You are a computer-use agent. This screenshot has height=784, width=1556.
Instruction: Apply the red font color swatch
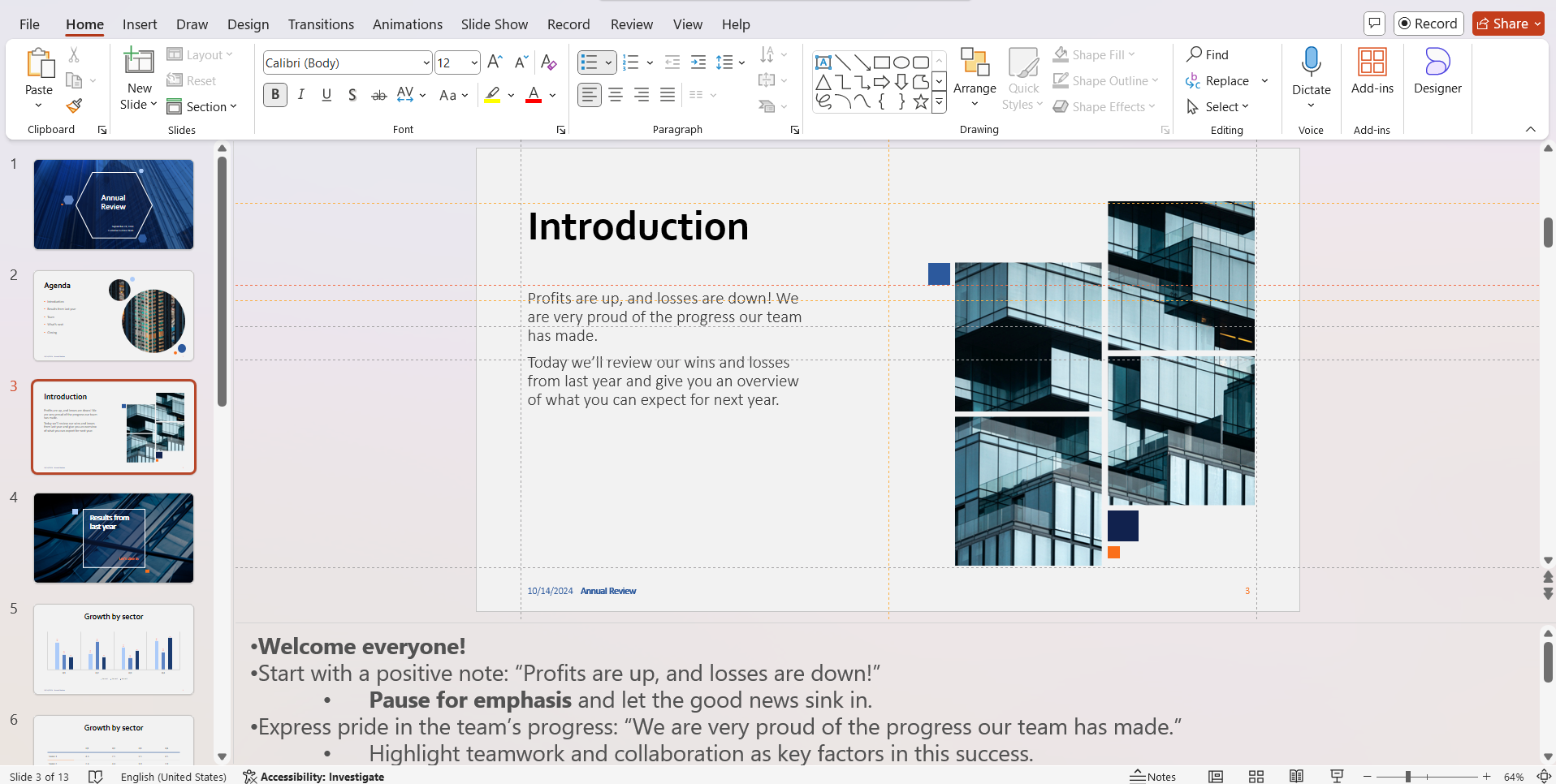[534, 95]
